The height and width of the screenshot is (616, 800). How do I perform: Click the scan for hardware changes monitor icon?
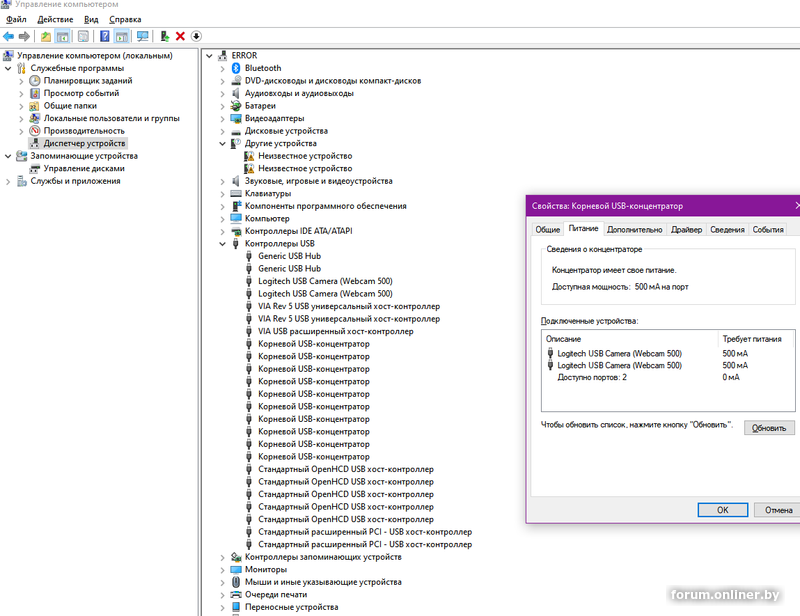142,36
